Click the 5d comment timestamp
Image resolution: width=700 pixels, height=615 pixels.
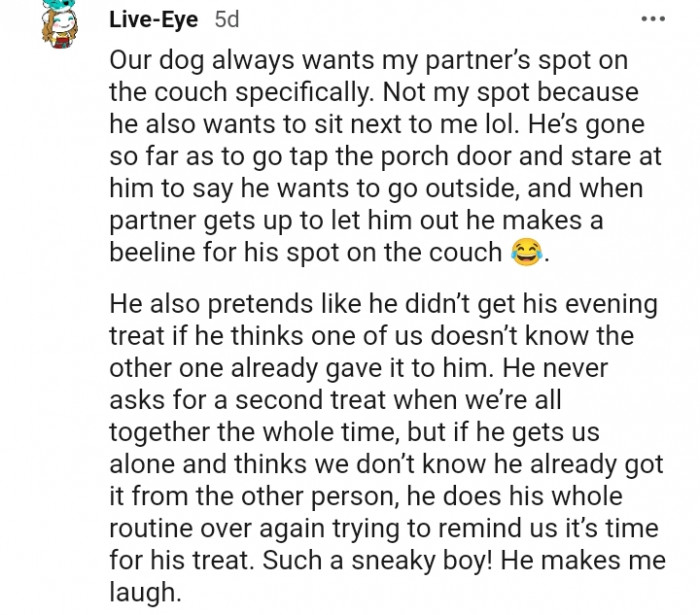[x=228, y=19]
